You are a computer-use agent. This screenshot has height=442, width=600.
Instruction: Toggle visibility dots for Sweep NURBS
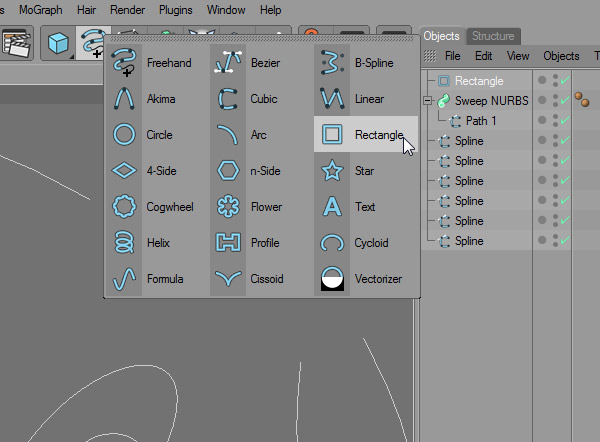(x=555, y=101)
